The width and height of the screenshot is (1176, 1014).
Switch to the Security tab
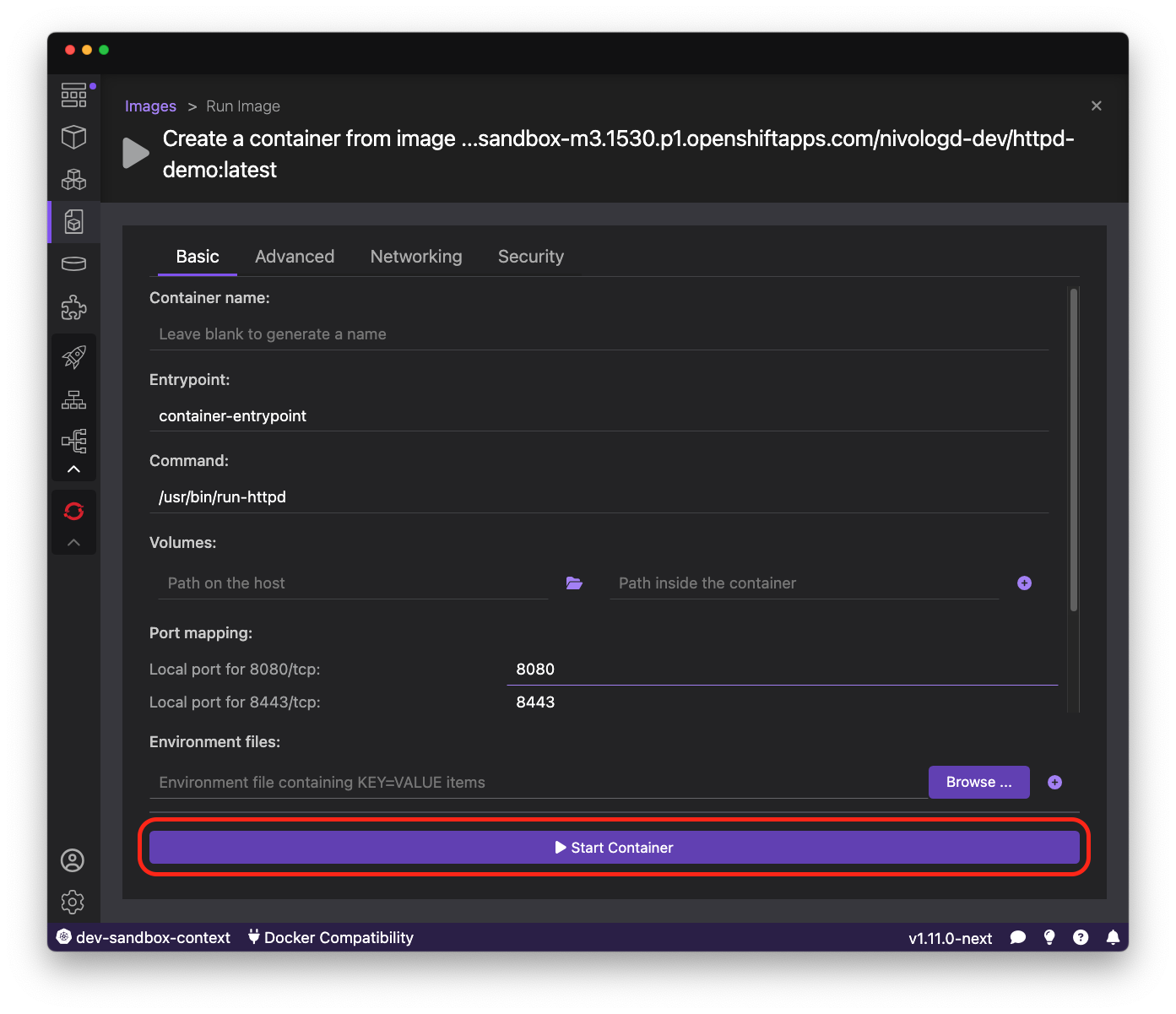tap(531, 257)
